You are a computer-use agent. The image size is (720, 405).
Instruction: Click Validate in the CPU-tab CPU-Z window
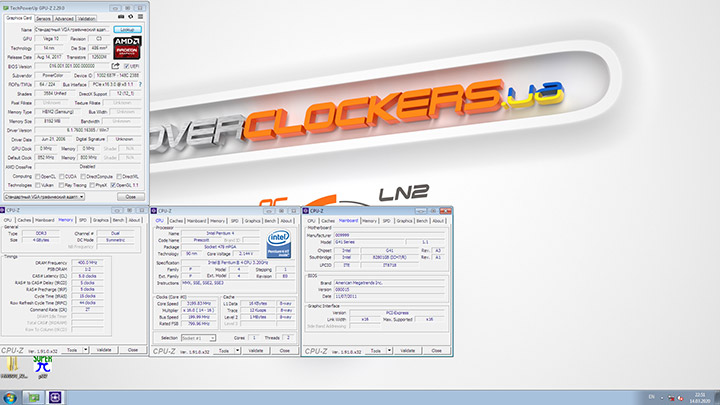click(x=256, y=351)
